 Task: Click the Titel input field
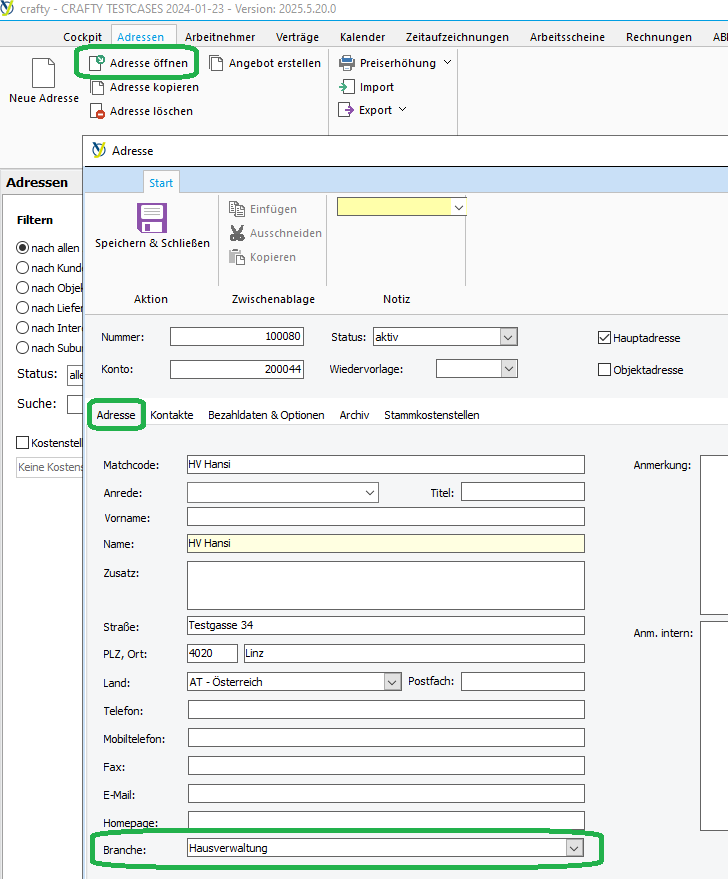click(523, 492)
